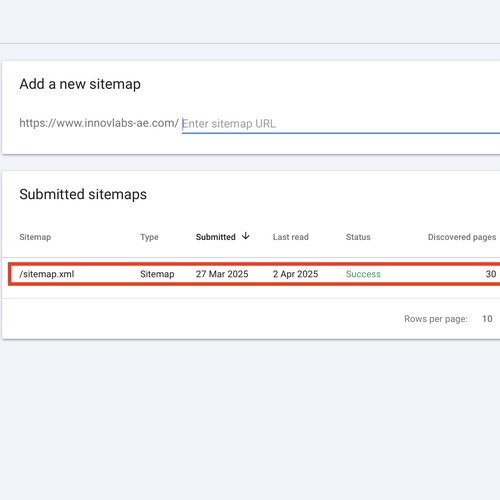Sort by the Last read column header

[291, 237]
